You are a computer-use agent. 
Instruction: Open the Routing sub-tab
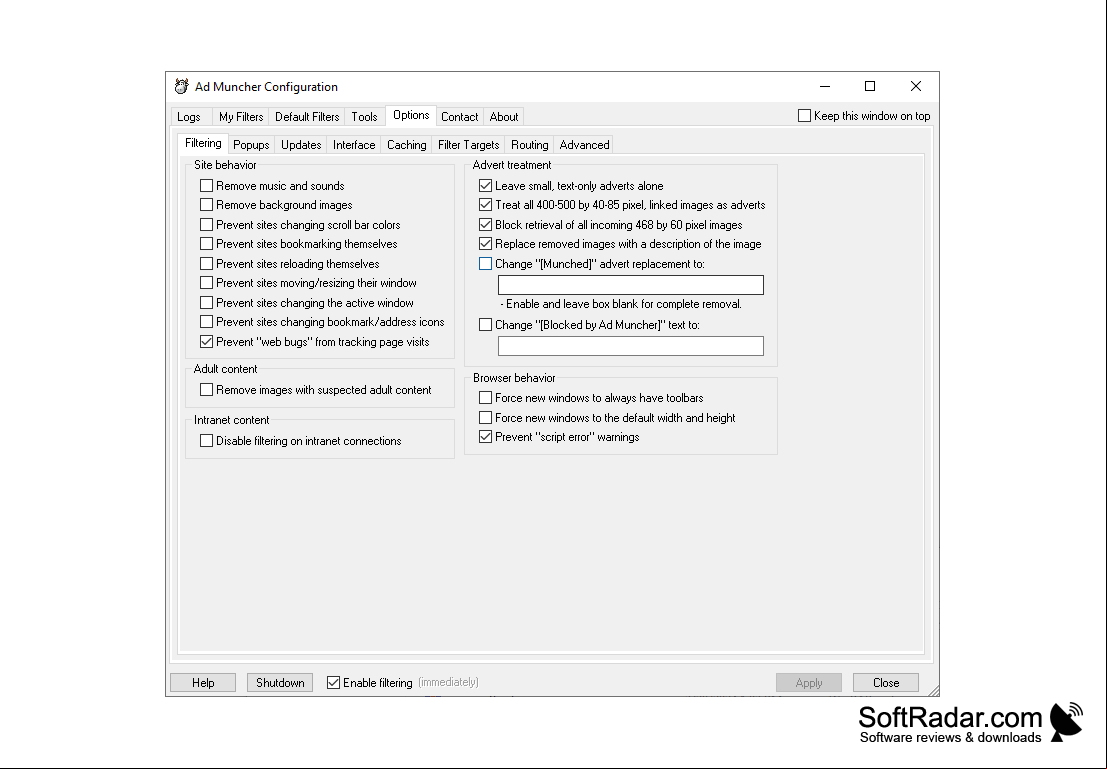[x=529, y=145]
